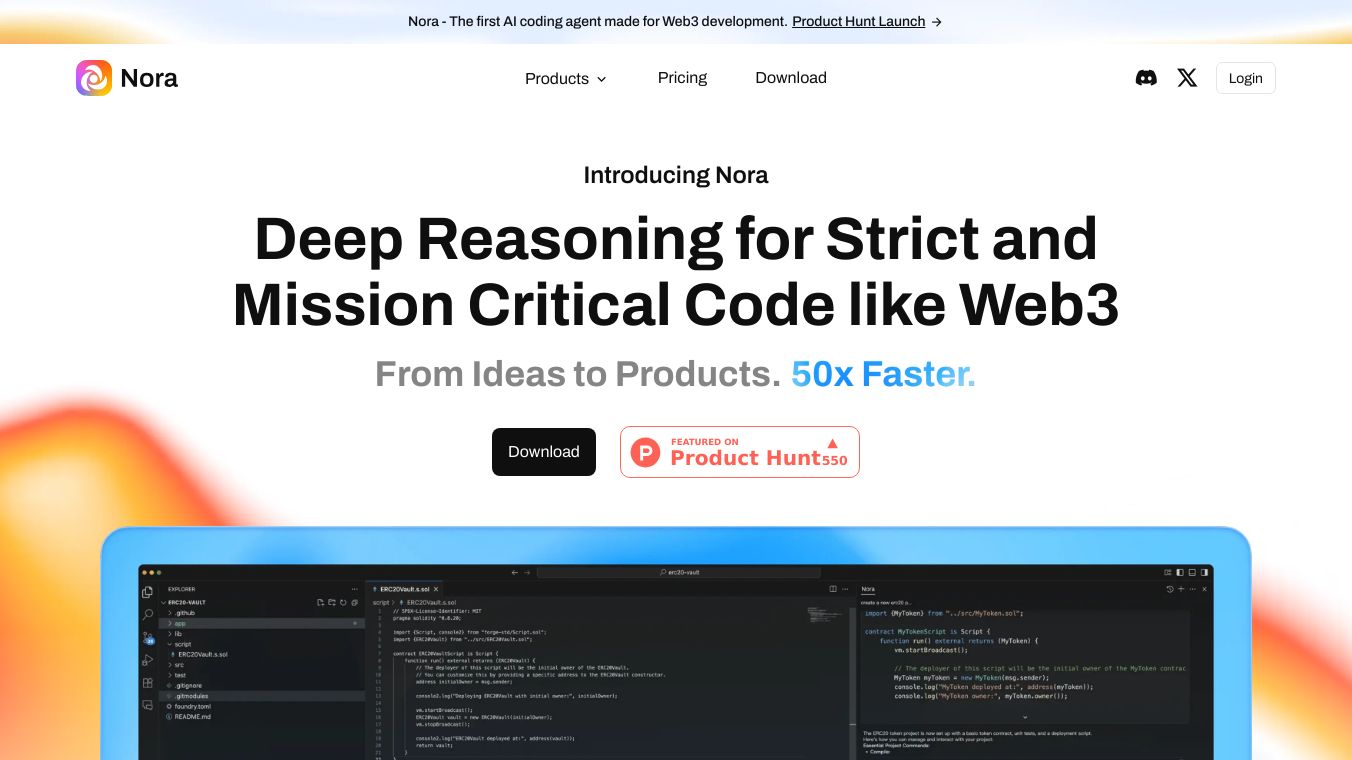This screenshot has height=760, width=1352.
Task: Click the "Introducing Nora" heading
Action: [676, 175]
